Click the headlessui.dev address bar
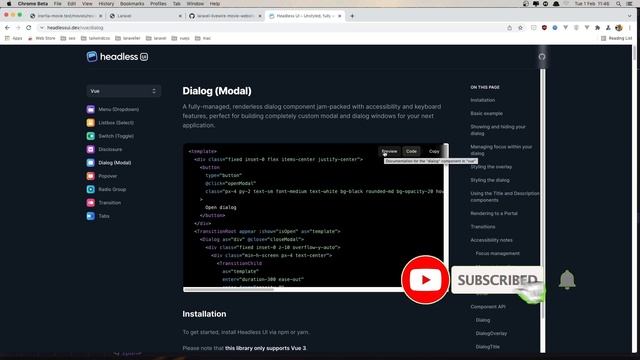The height and width of the screenshot is (360, 640). (271, 28)
